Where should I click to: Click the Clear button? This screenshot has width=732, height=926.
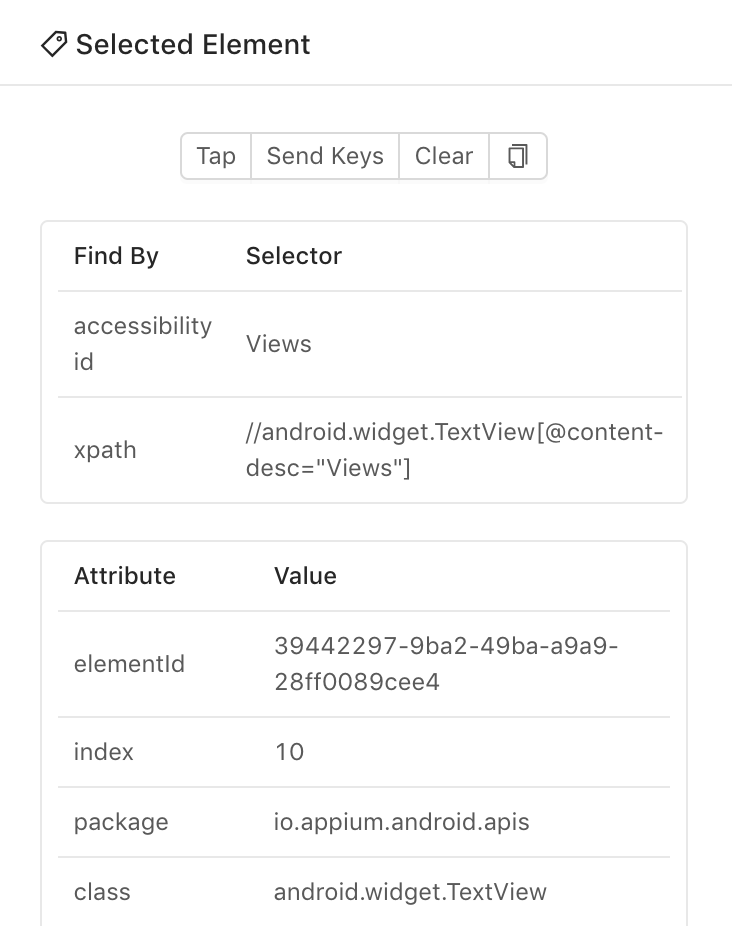(x=444, y=156)
